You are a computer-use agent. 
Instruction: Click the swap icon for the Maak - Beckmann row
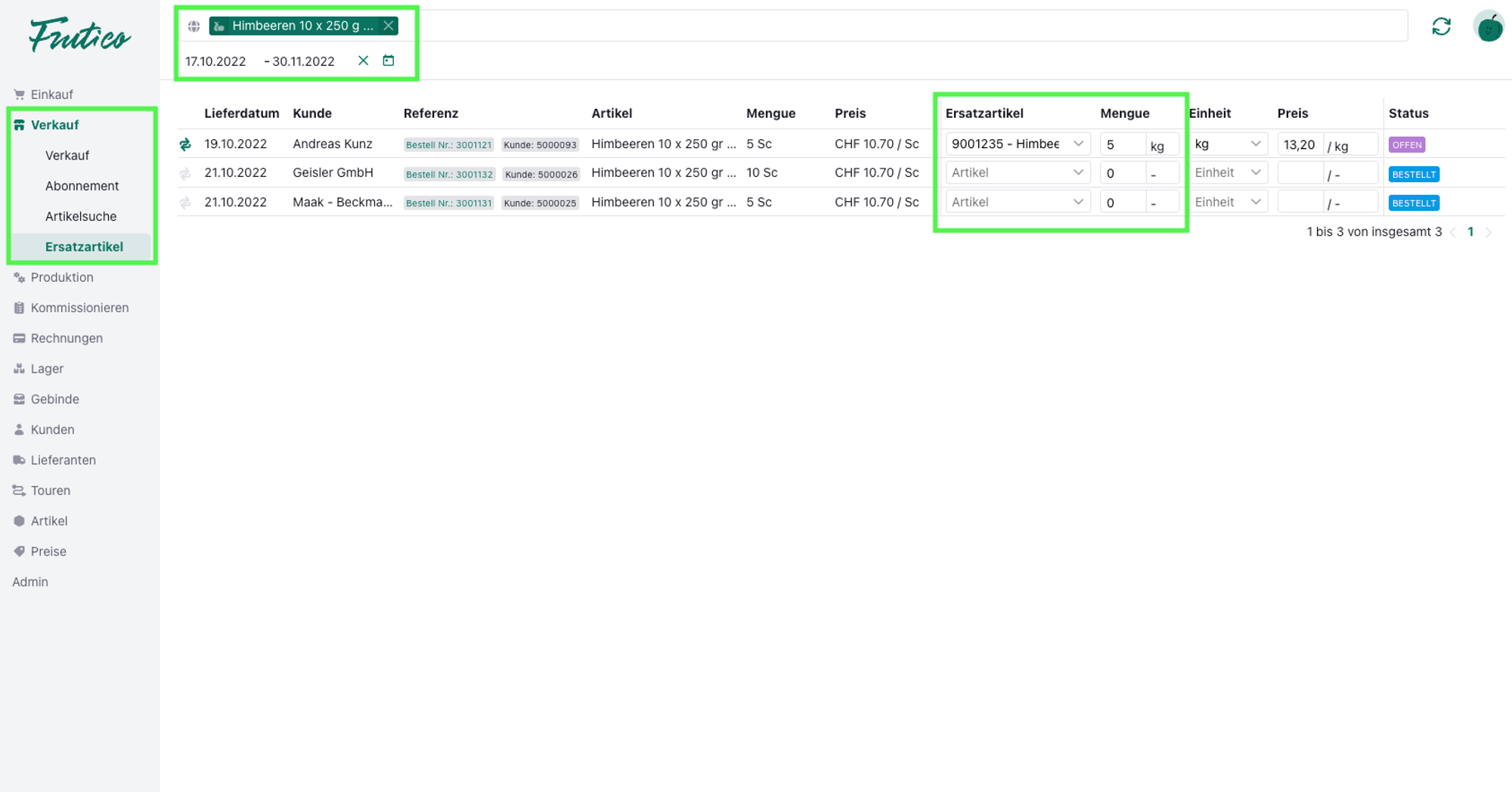[x=185, y=203]
